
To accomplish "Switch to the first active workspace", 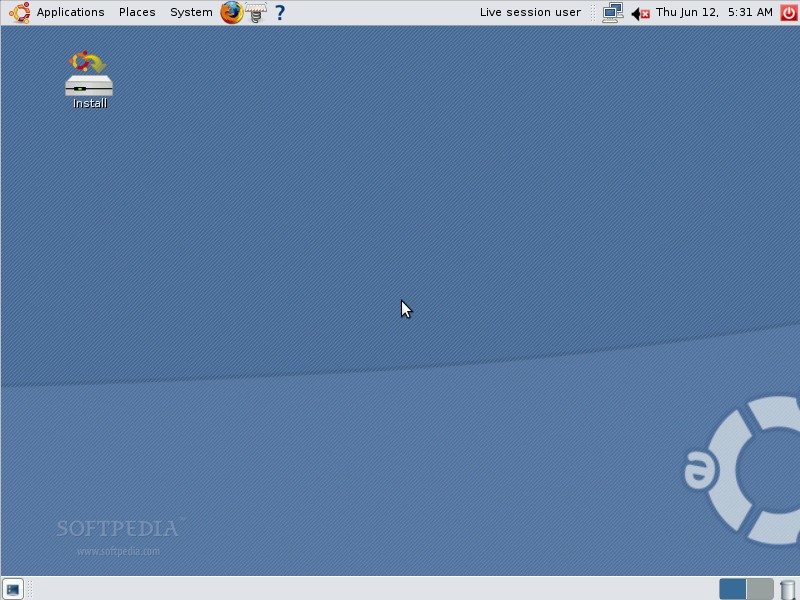I will point(732,589).
